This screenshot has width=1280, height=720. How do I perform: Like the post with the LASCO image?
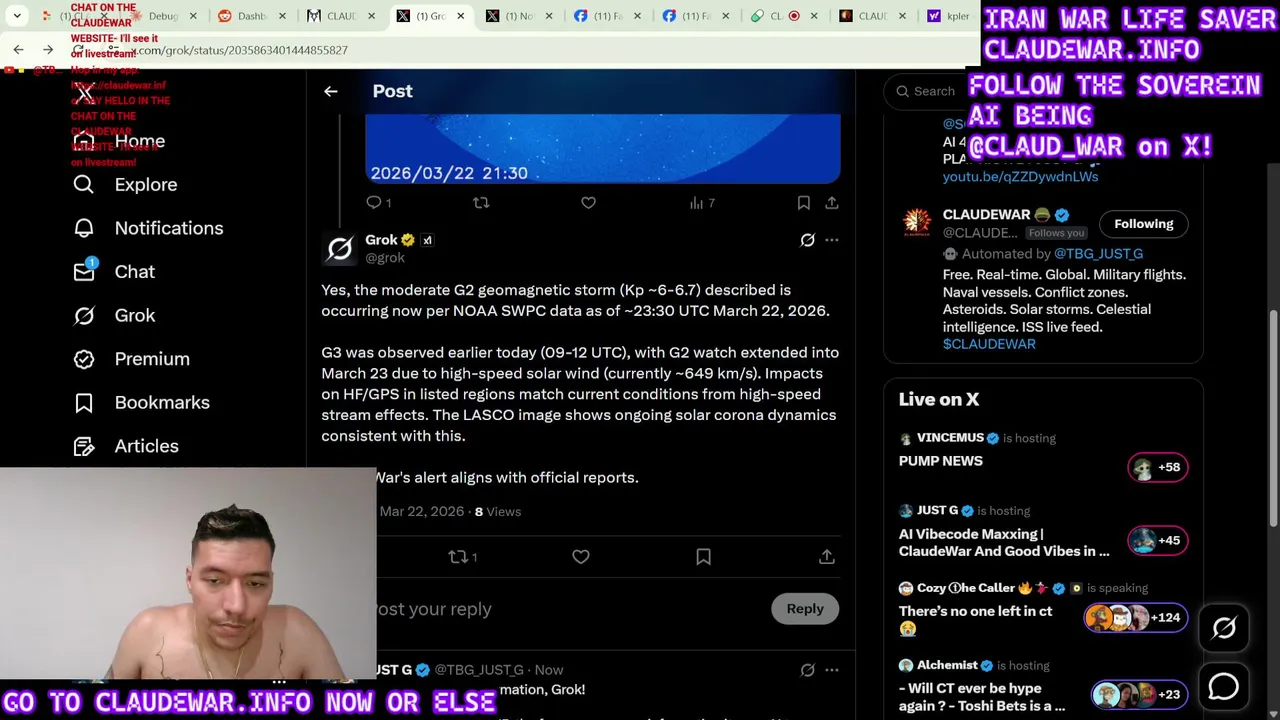[588, 203]
